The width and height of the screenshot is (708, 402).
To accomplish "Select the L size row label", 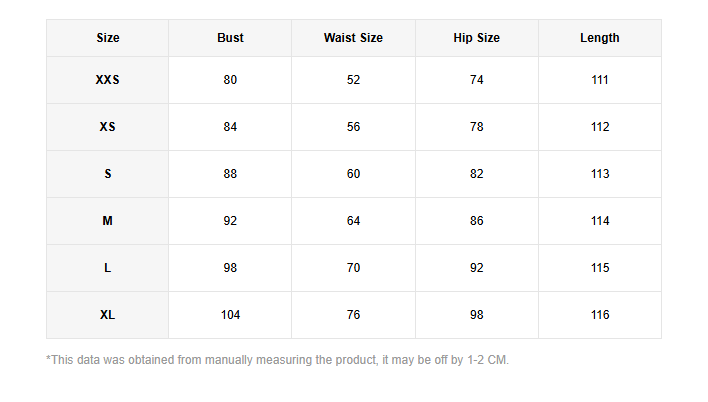I will pos(108,268).
